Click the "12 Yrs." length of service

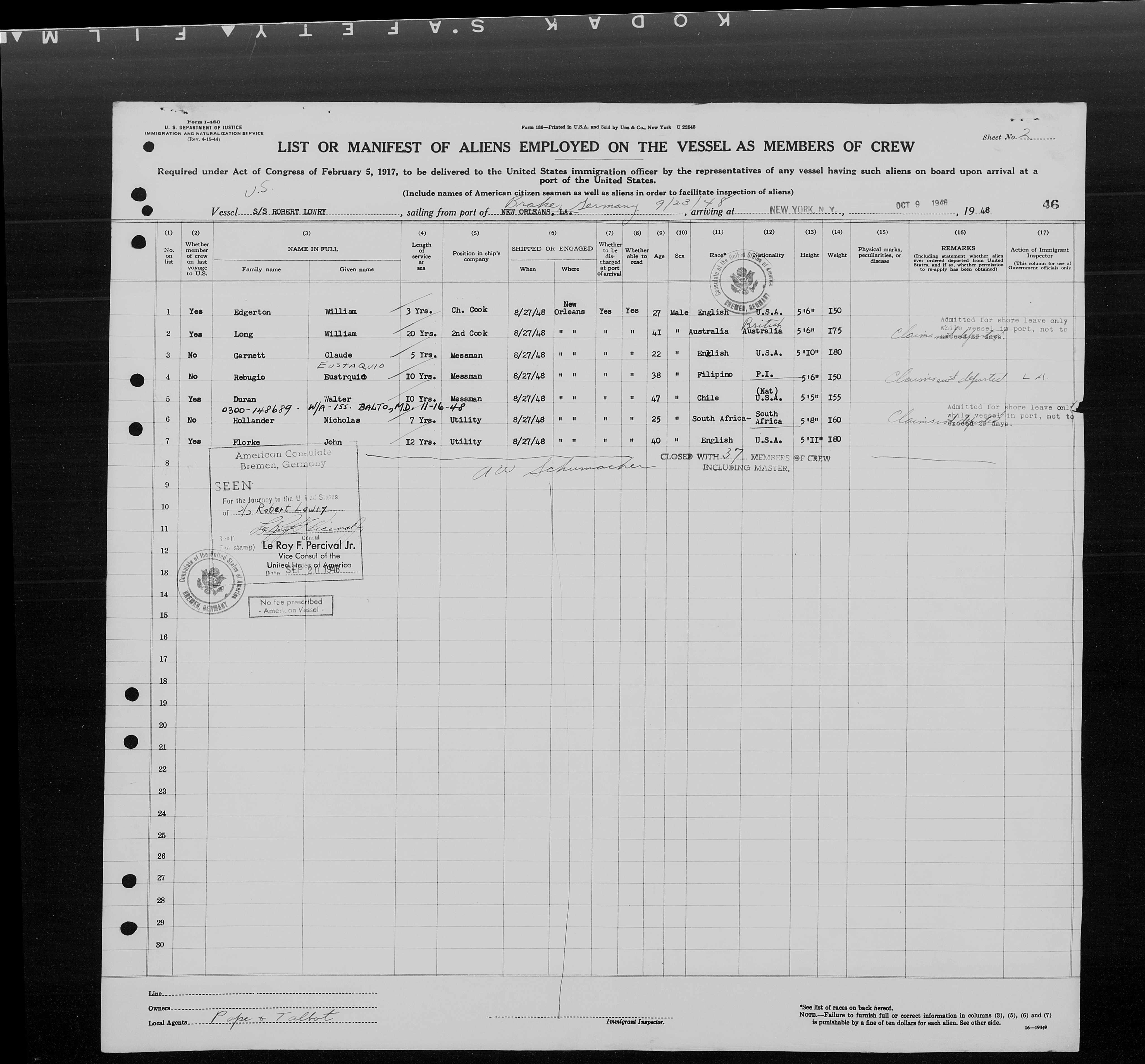[421, 442]
